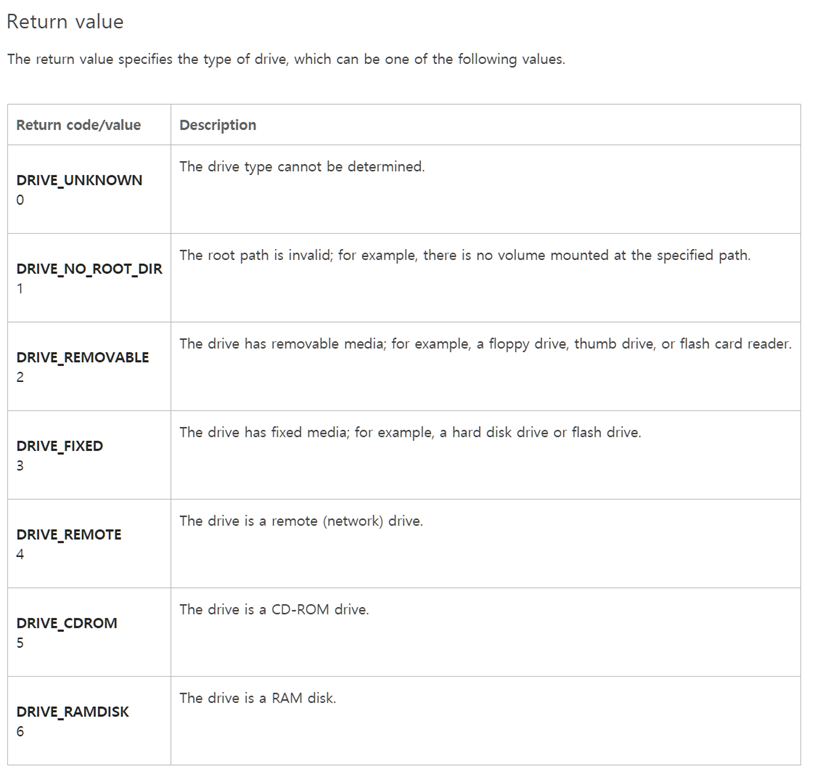
Task: Click the removable media description text
Action: 485,344
